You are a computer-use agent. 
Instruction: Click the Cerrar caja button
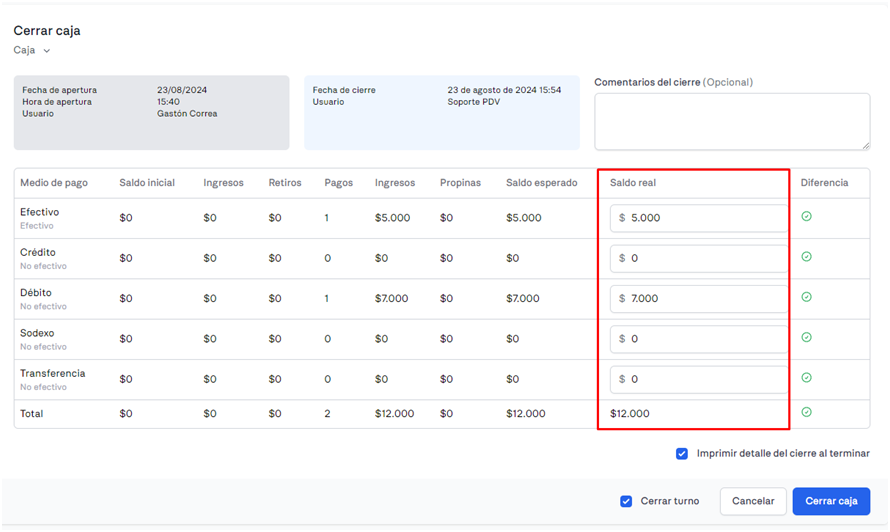click(831, 501)
